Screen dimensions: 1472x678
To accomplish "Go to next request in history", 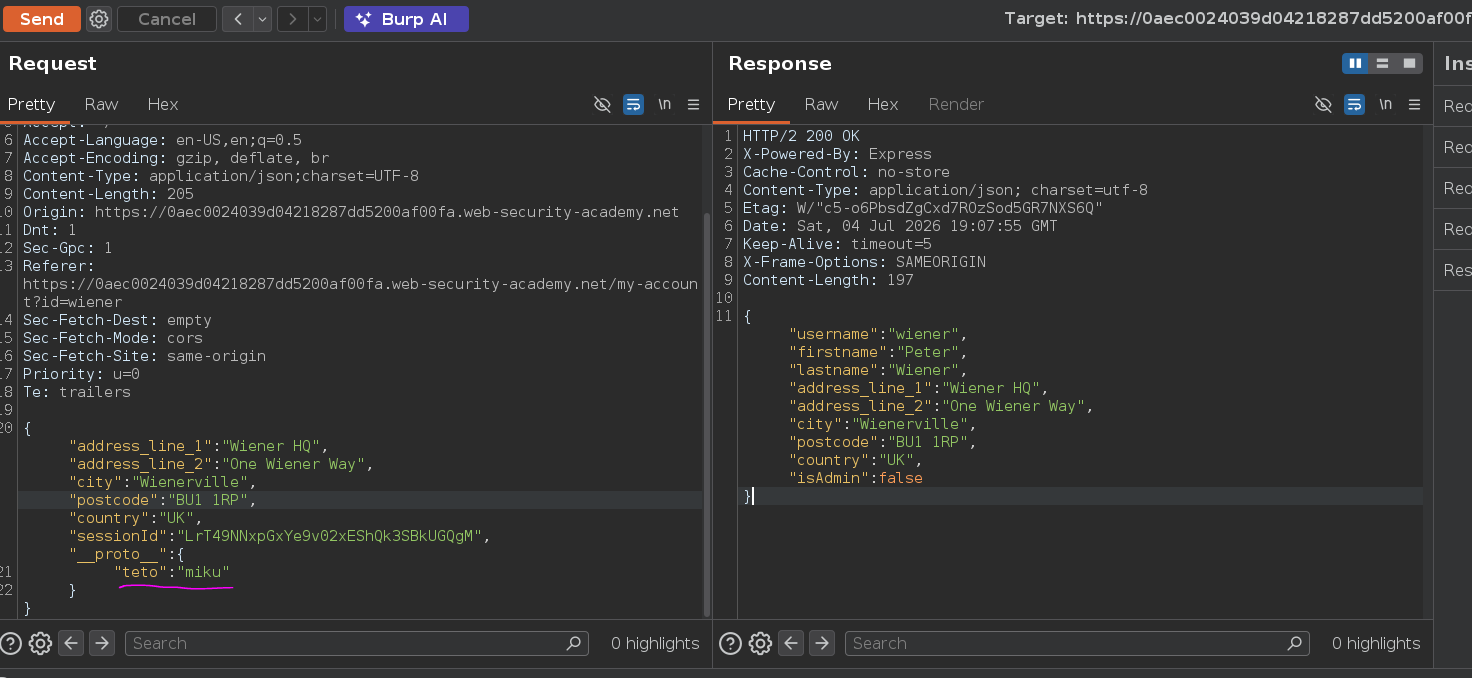I will [x=292, y=19].
